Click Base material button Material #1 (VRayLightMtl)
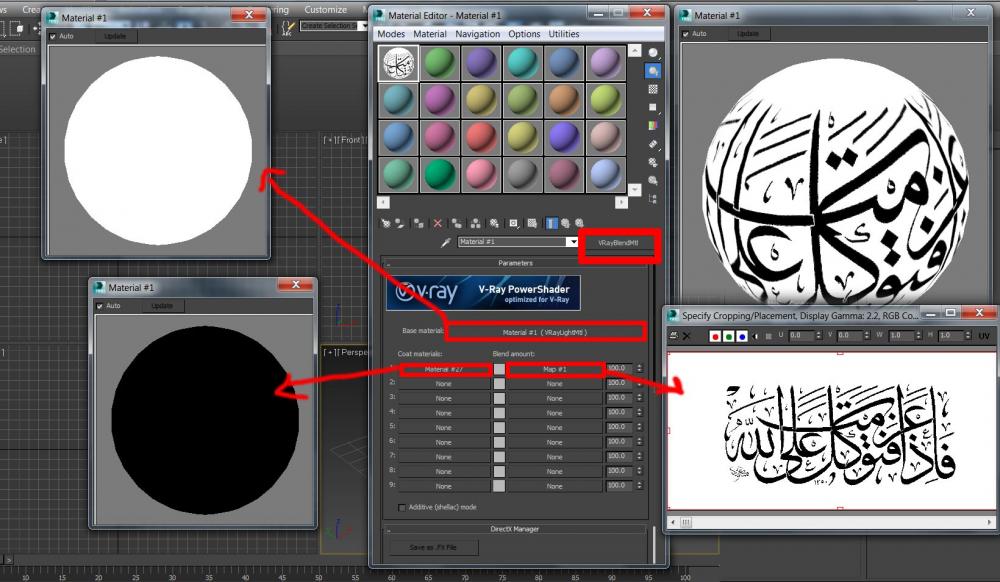Viewport: 1000px width, 582px height. pos(545,332)
